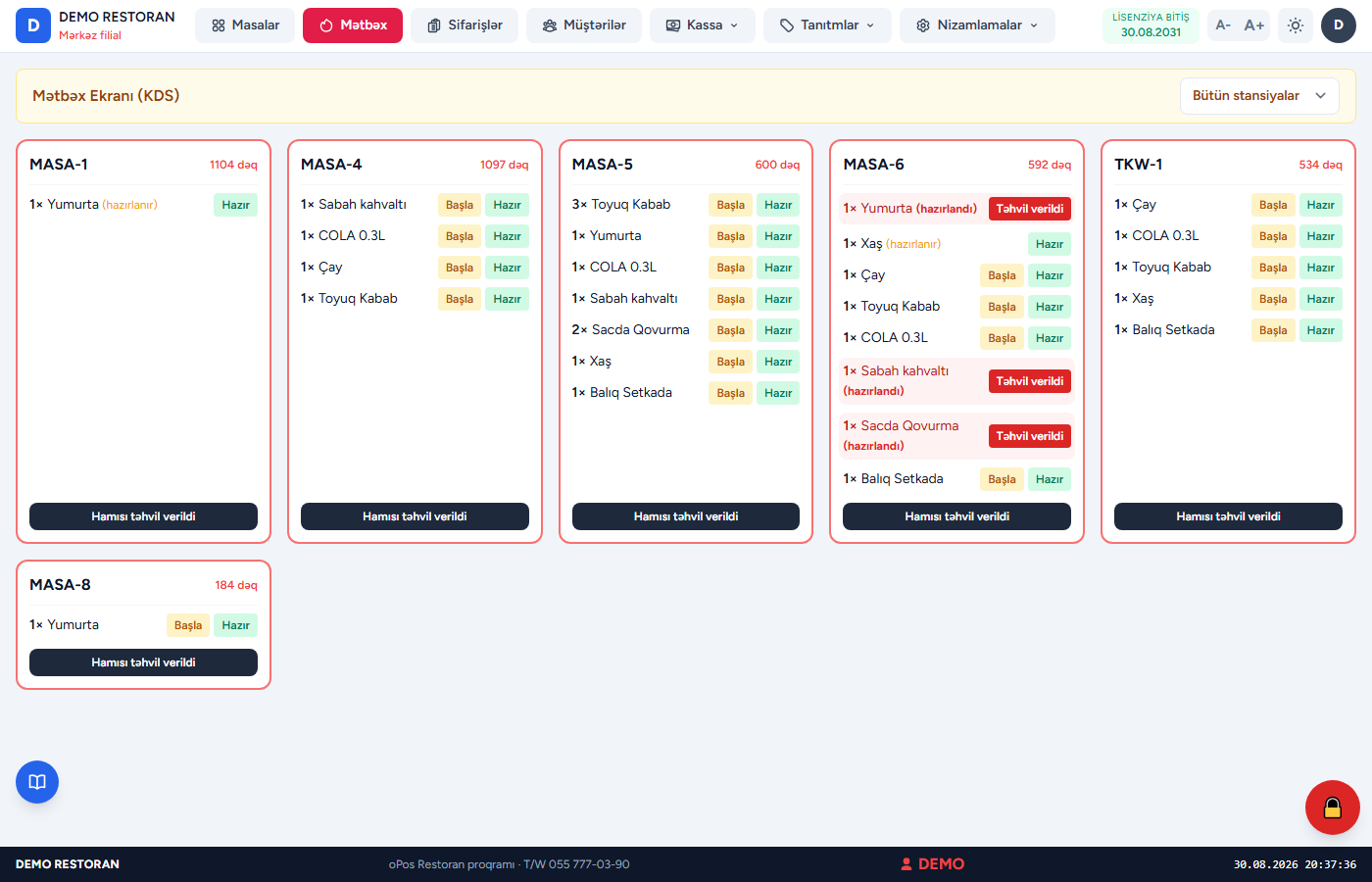Decrease font size with A- button

point(1223,25)
